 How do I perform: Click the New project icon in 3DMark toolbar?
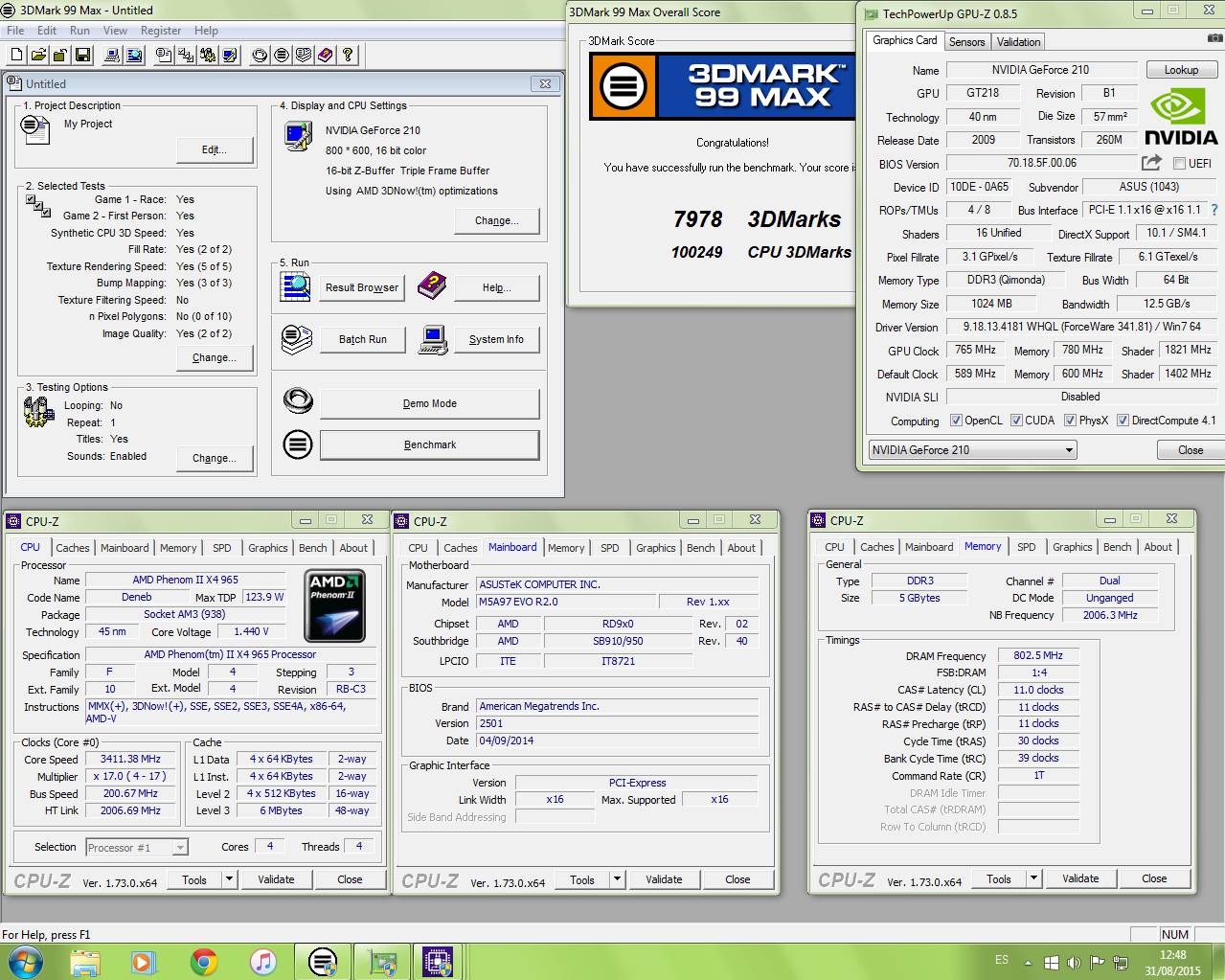16,56
